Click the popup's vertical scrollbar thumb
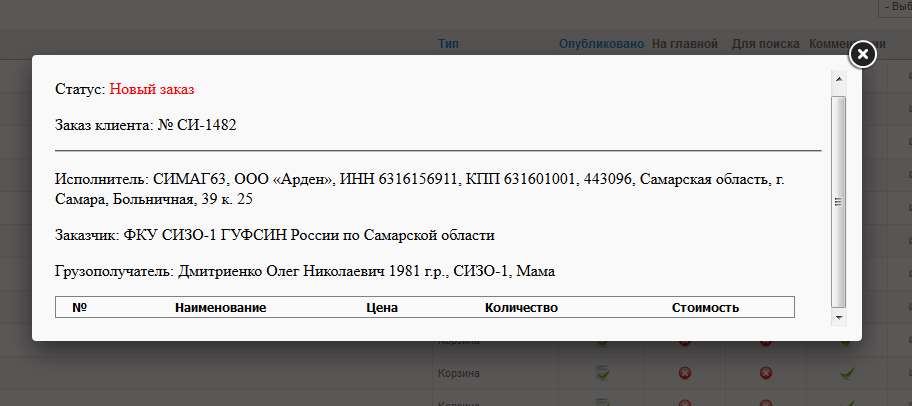Screen dimensions: 912x406 pyautogui.click(x=839, y=200)
